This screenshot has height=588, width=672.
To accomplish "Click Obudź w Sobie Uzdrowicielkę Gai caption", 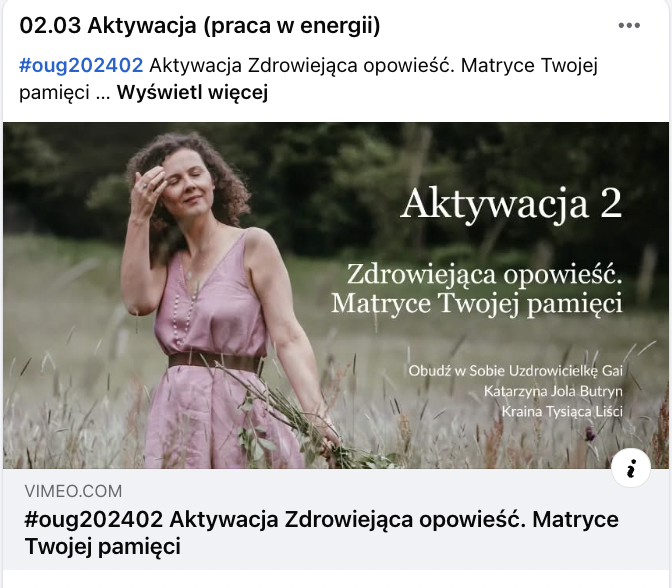I will (x=515, y=371).
